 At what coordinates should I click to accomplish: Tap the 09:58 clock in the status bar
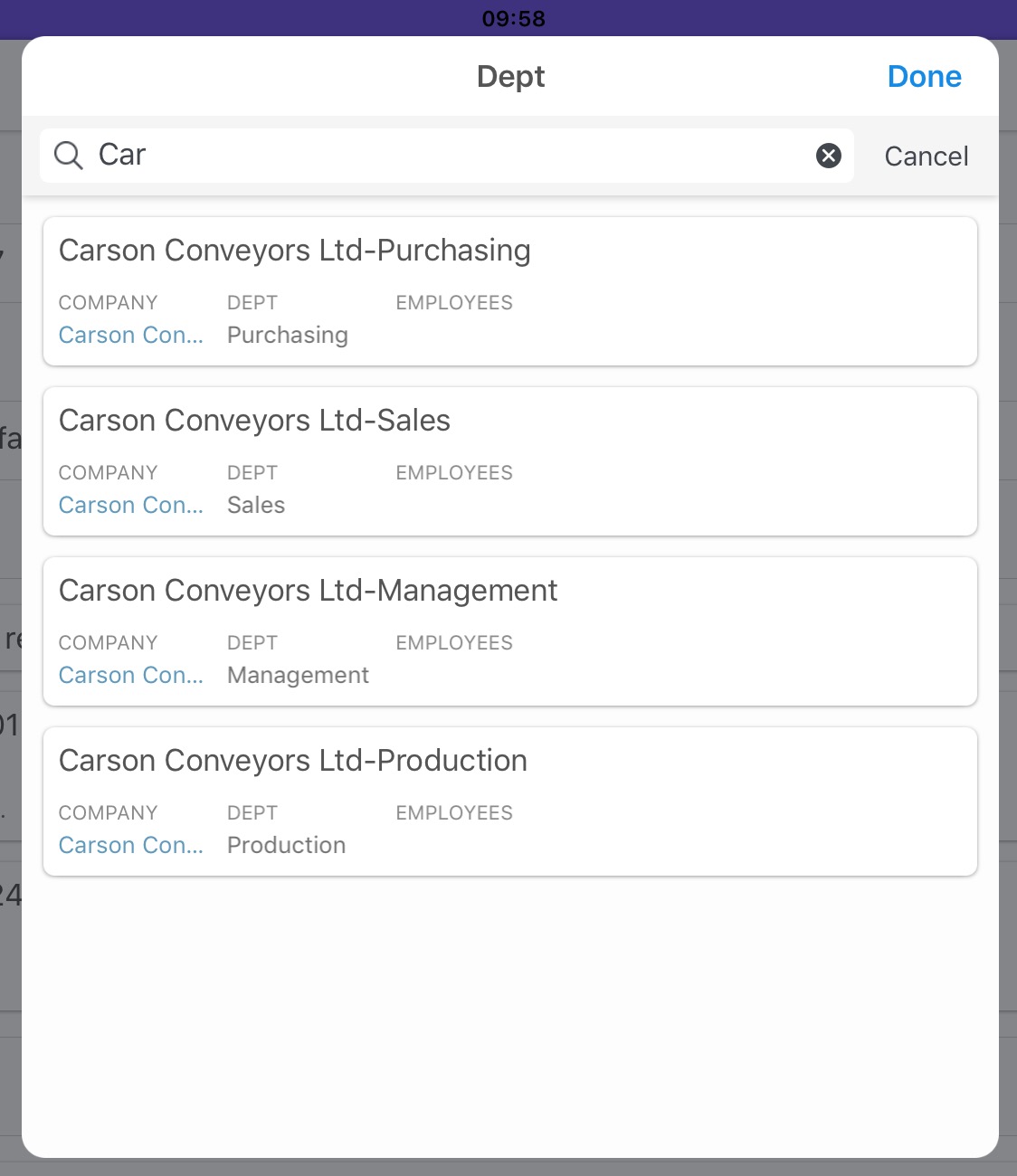(513, 19)
